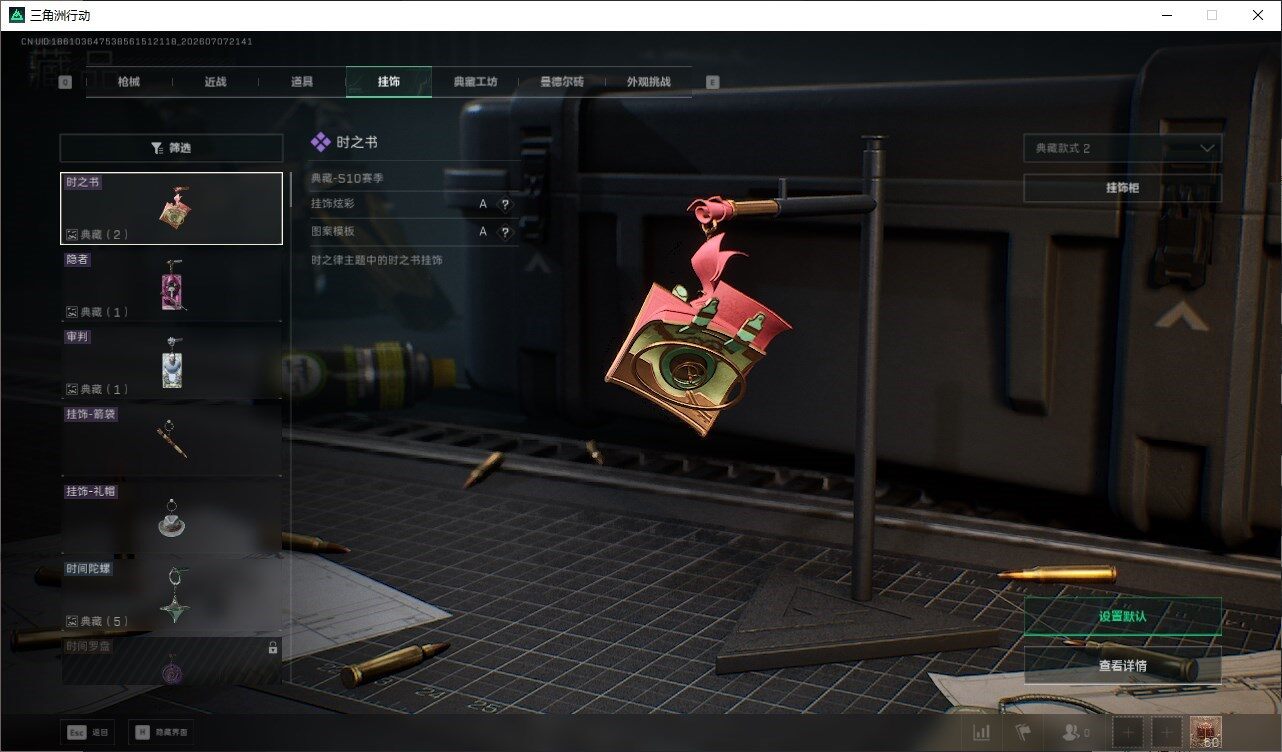Click 典藏 (5) icon under 时间陀螺
1282x752 pixels.
(72, 621)
